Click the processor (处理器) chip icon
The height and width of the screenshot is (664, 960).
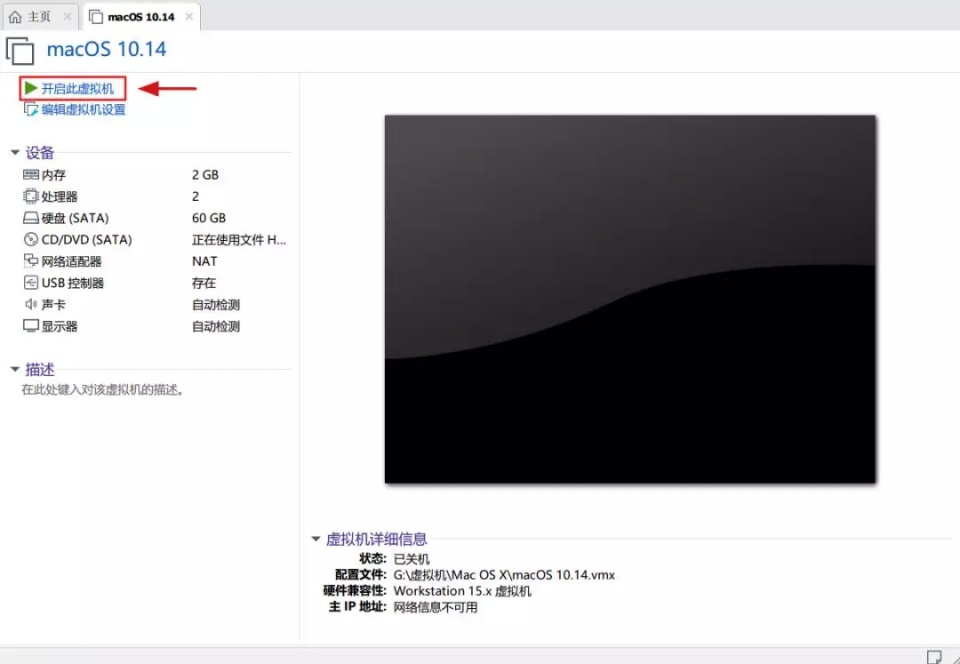31,196
